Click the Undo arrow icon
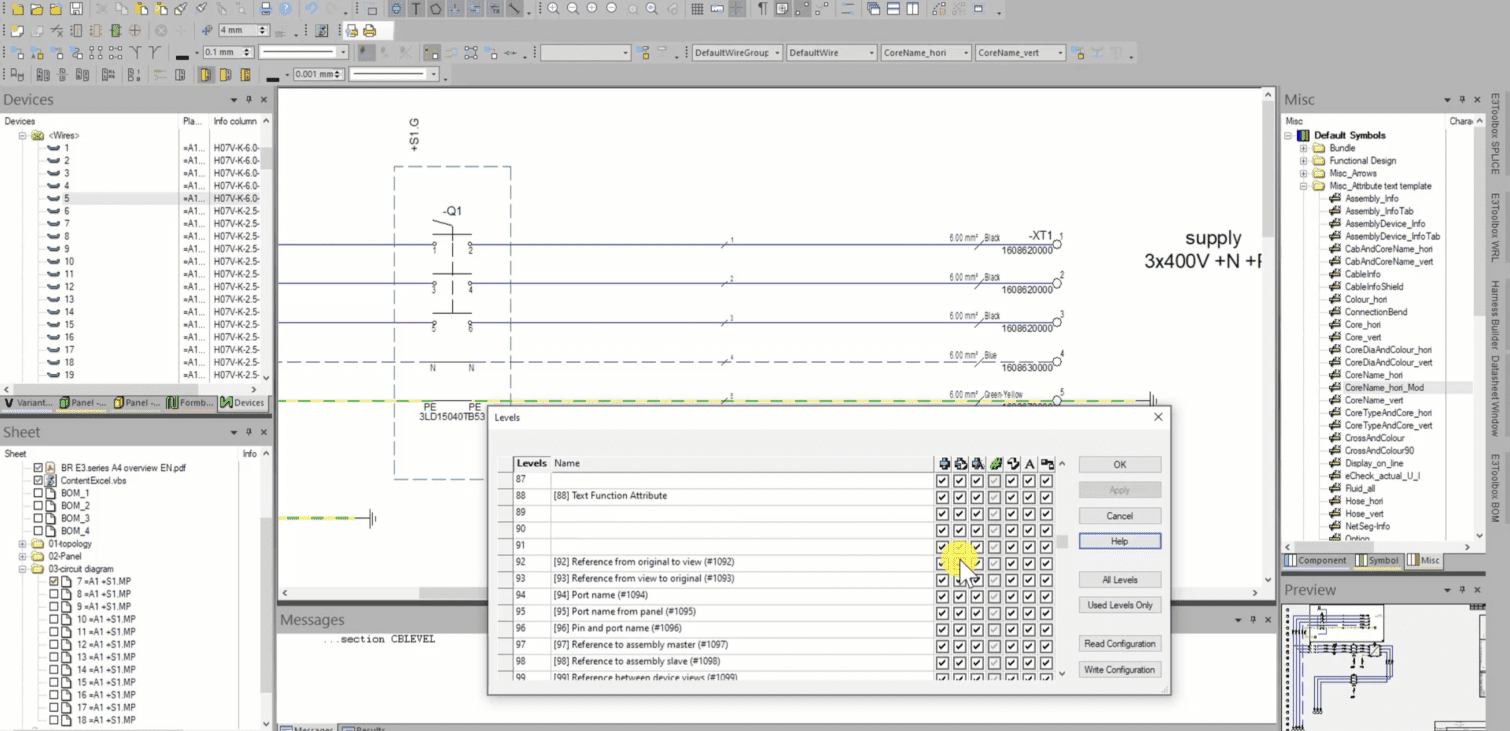 tap(311, 8)
